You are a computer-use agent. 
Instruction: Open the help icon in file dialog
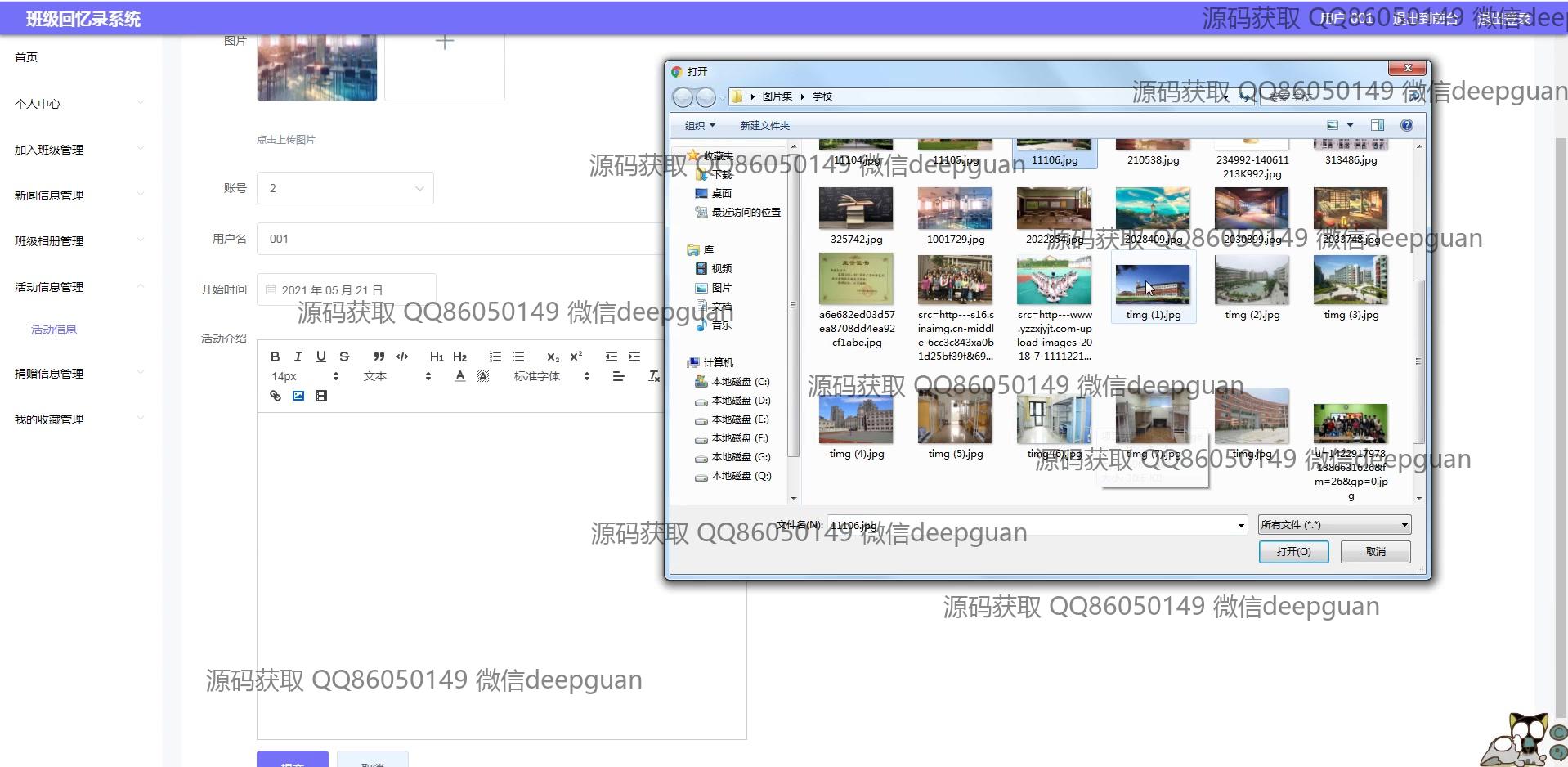tap(1406, 125)
